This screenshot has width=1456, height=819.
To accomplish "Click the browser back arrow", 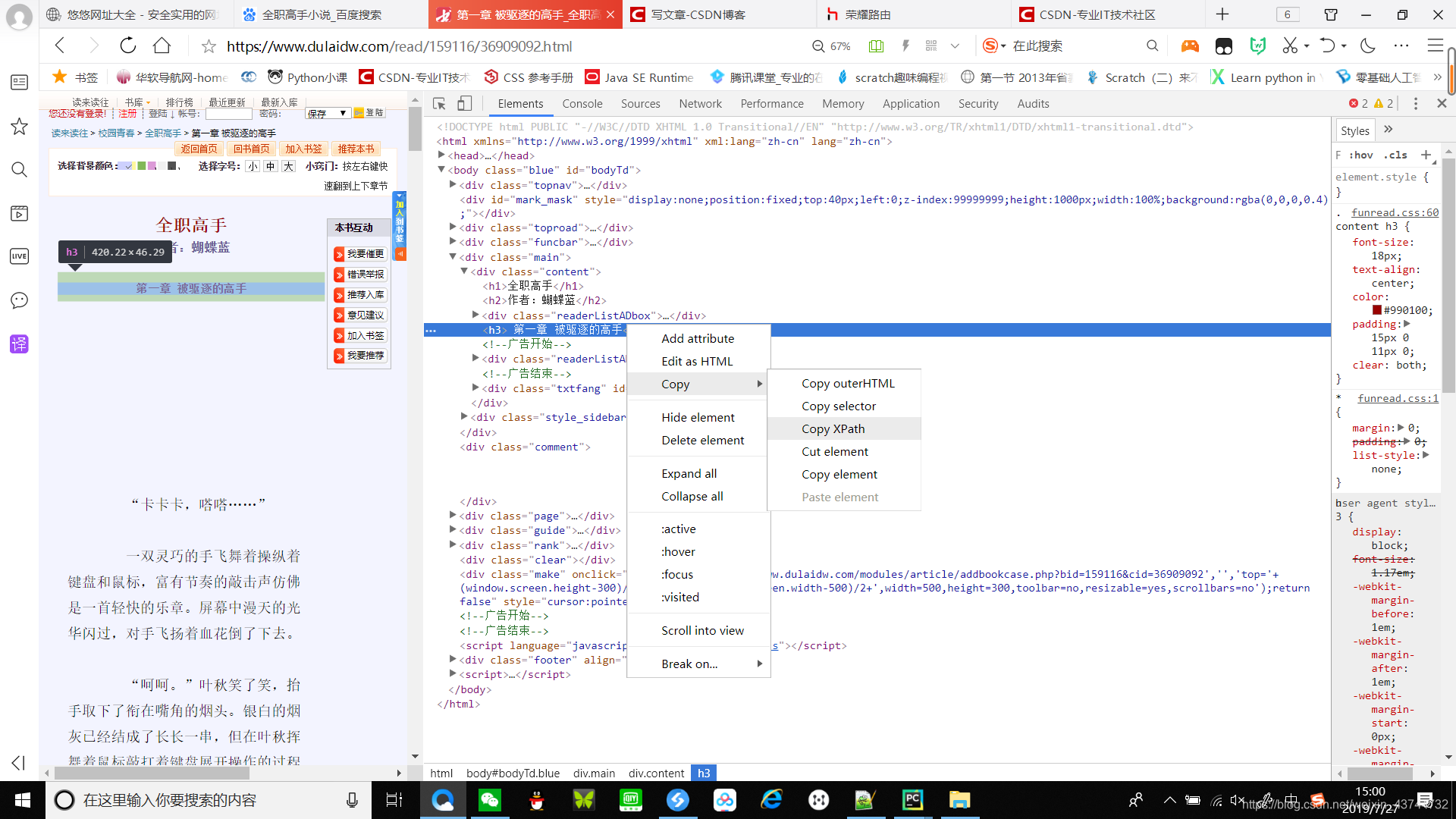I will point(60,46).
